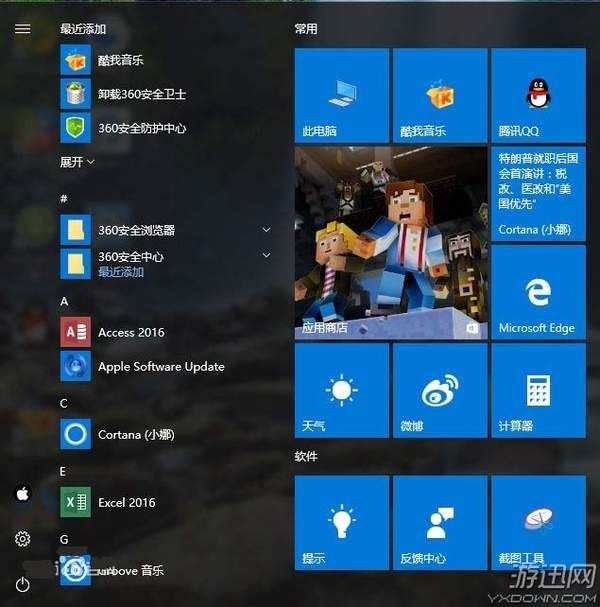Open the 计算器 calculator tile

538,390
